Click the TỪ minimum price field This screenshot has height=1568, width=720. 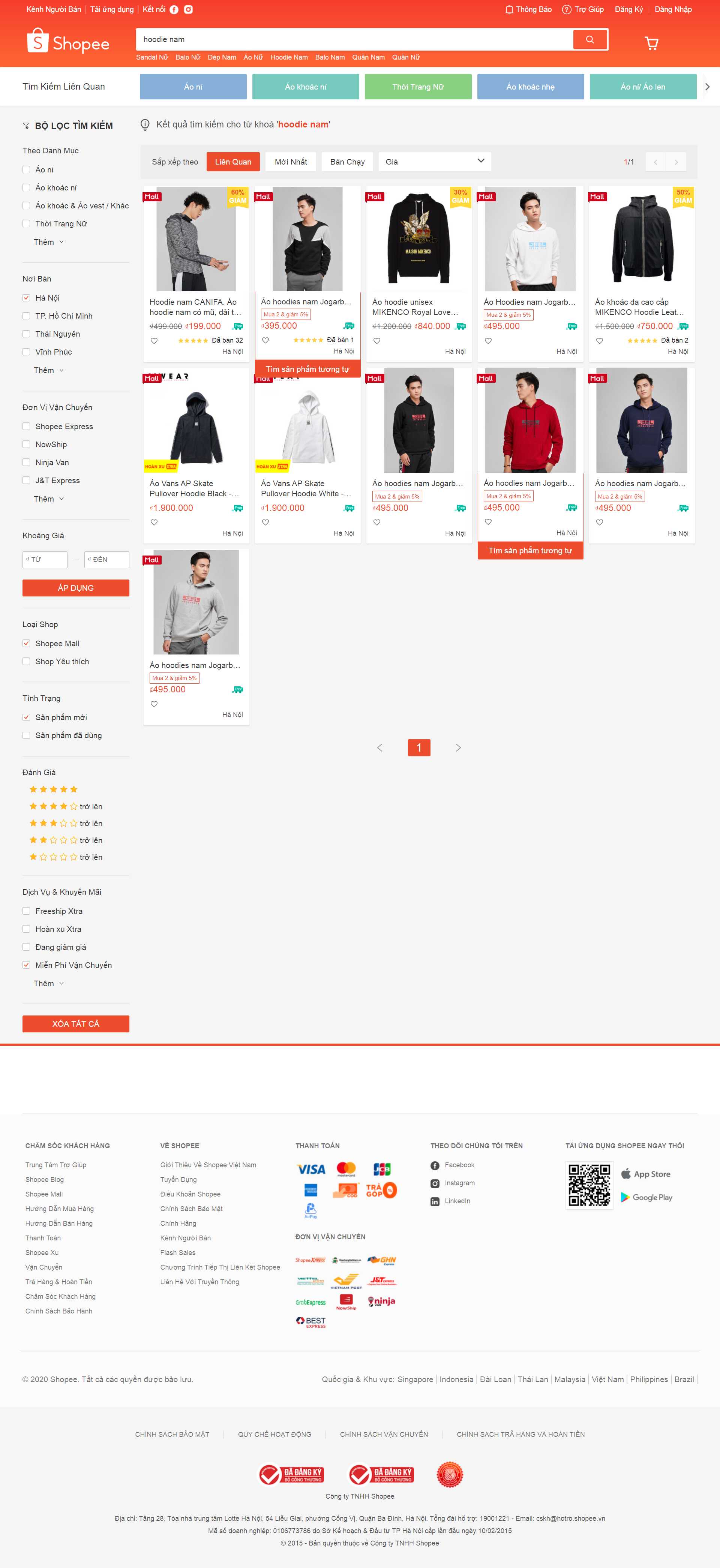tap(45, 559)
